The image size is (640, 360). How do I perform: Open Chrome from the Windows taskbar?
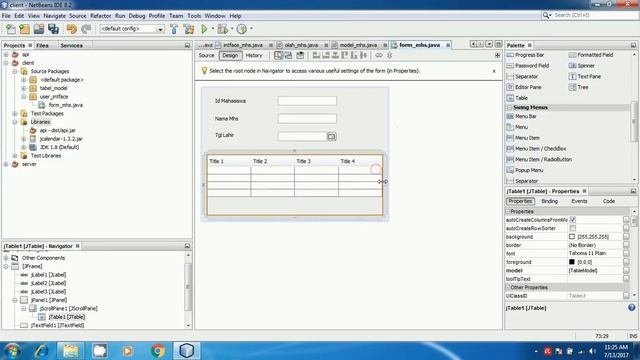pos(158,351)
